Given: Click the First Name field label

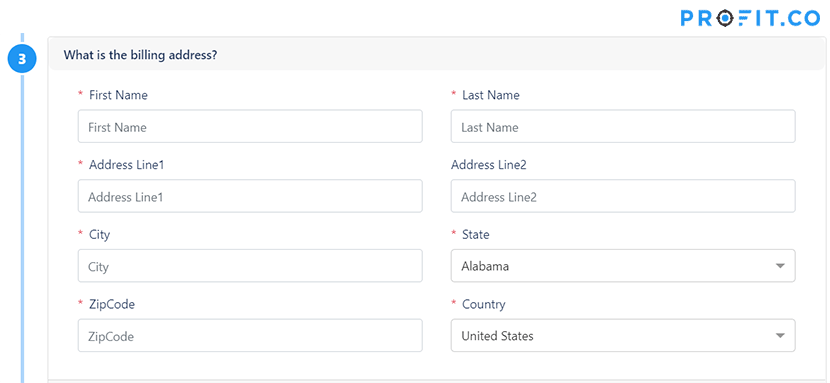Looking at the screenshot, I should click(x=118, y=95).
